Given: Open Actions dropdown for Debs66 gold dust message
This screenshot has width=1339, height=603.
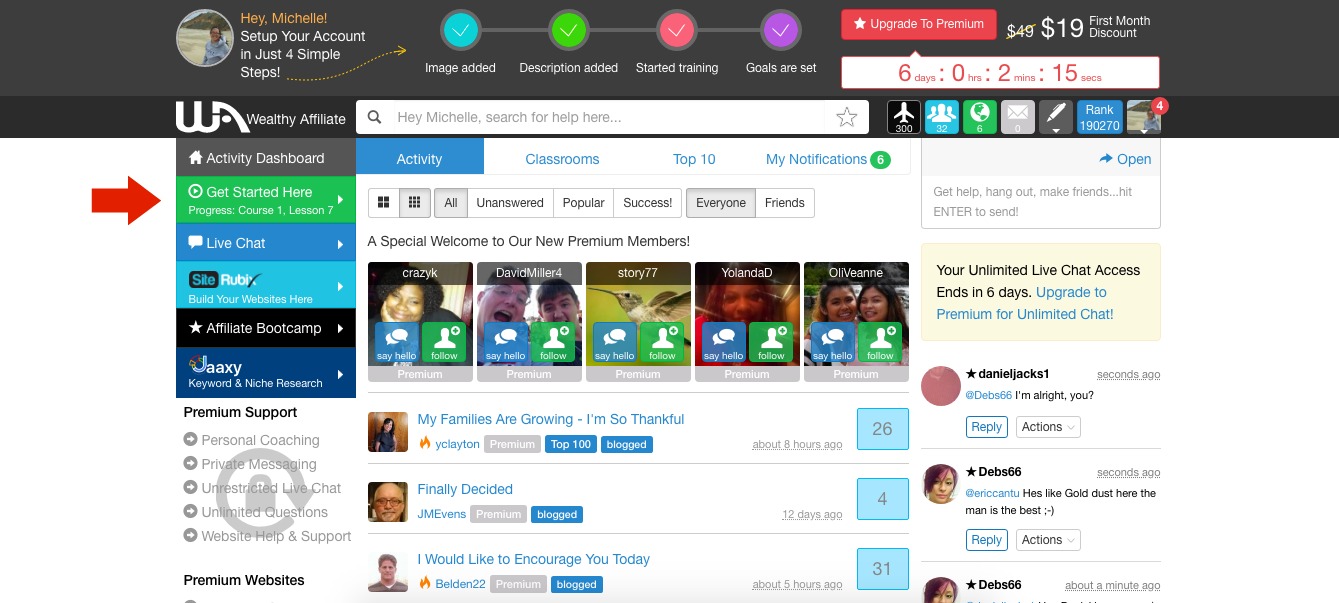Looking at the screenshot, I should click(x=1048, y=540).
